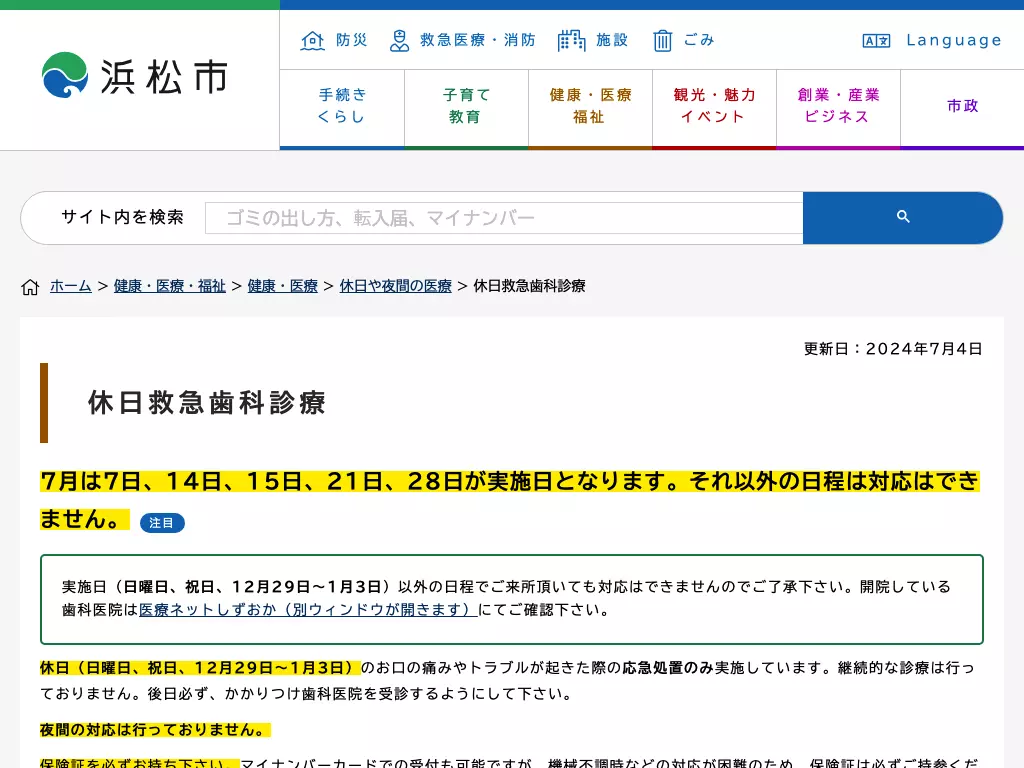Click the 注目 badge
Image resolution: width=1024 pixels, height=768 pixels.
point(162,522)
